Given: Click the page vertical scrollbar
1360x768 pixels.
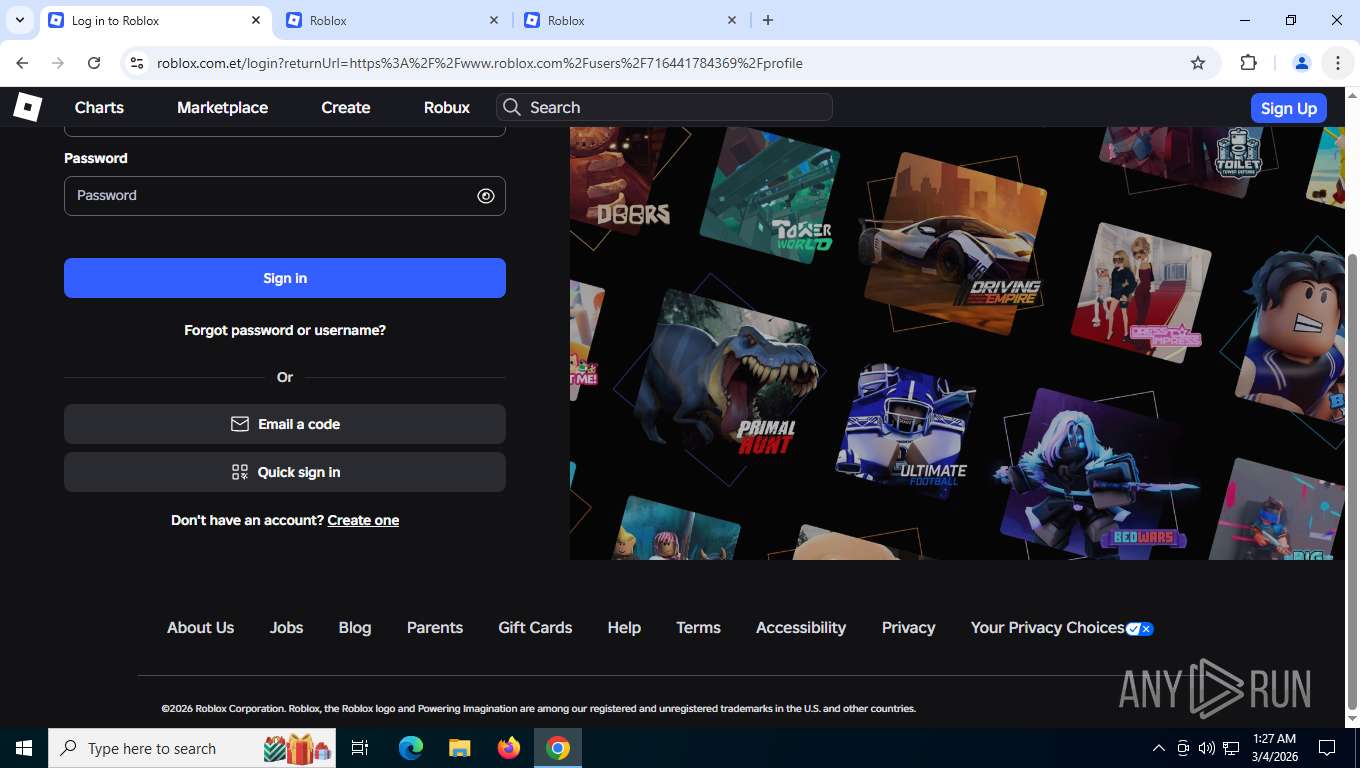Looking at the screenshot, I should (x=1352, y=480).
